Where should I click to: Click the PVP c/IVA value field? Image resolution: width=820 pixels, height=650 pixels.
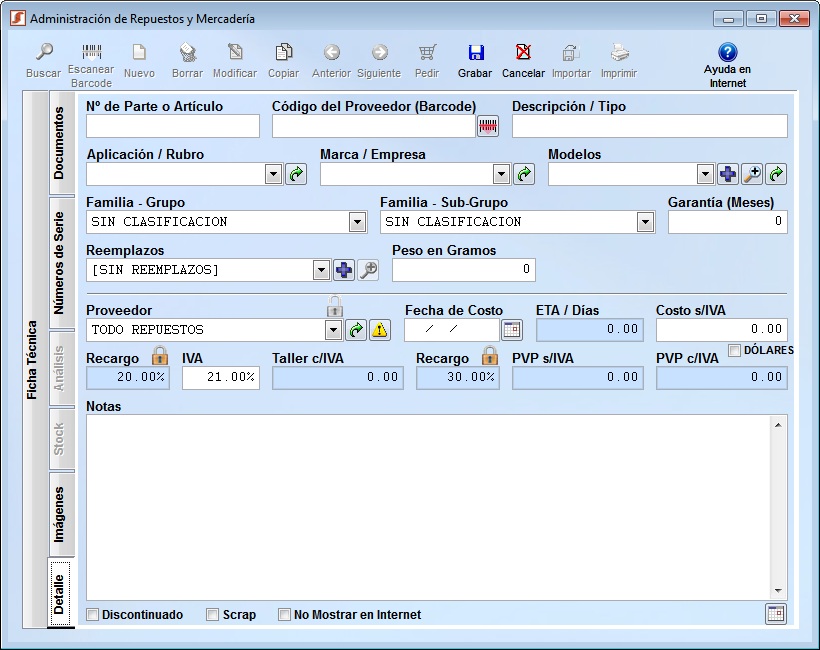722,378
